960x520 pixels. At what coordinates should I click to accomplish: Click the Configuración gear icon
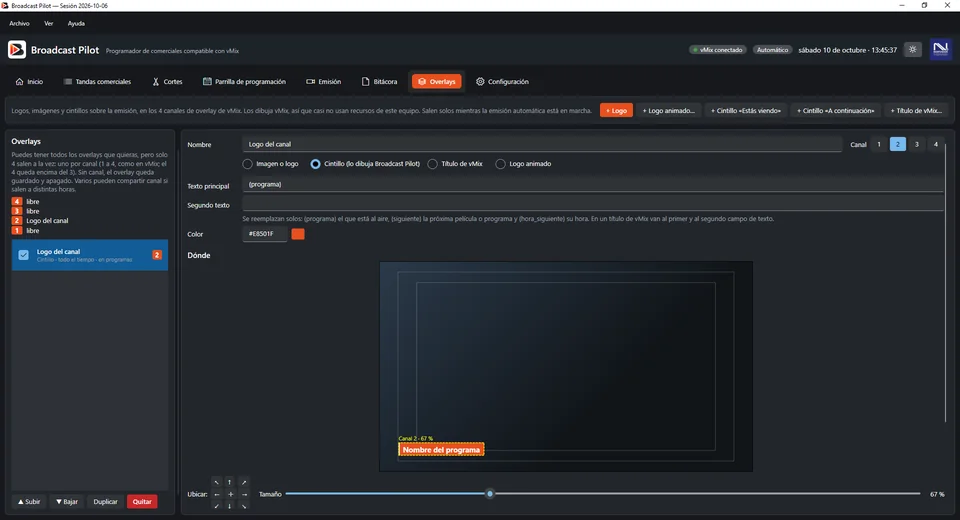point(480,81)
